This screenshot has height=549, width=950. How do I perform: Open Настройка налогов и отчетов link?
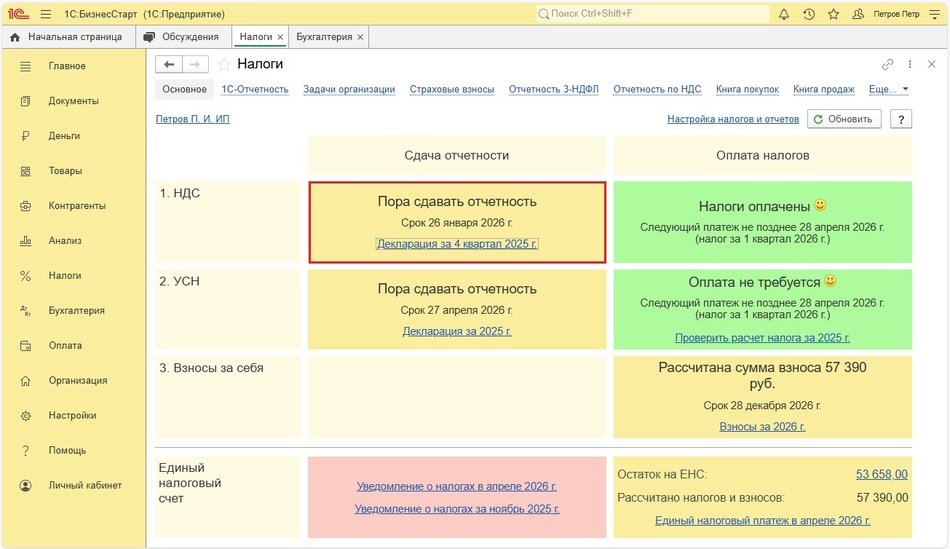(733, 119)
